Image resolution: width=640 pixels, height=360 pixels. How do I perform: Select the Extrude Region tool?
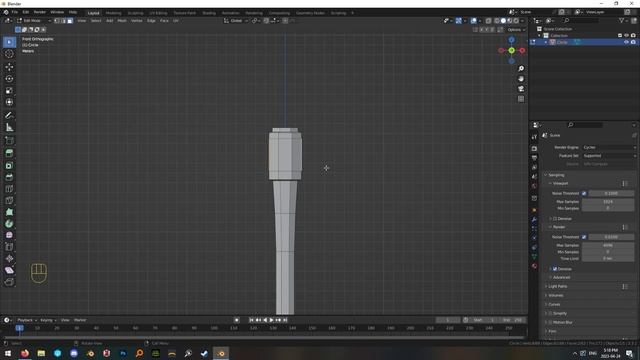point(9,153)
